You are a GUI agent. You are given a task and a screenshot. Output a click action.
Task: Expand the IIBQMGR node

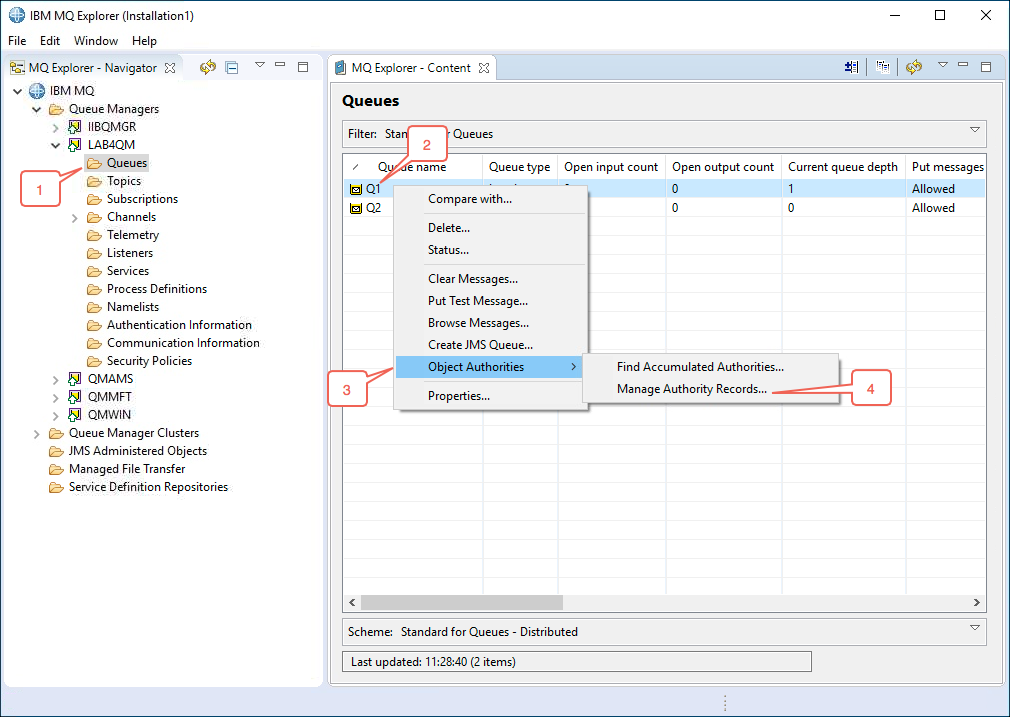click(55, 128)
